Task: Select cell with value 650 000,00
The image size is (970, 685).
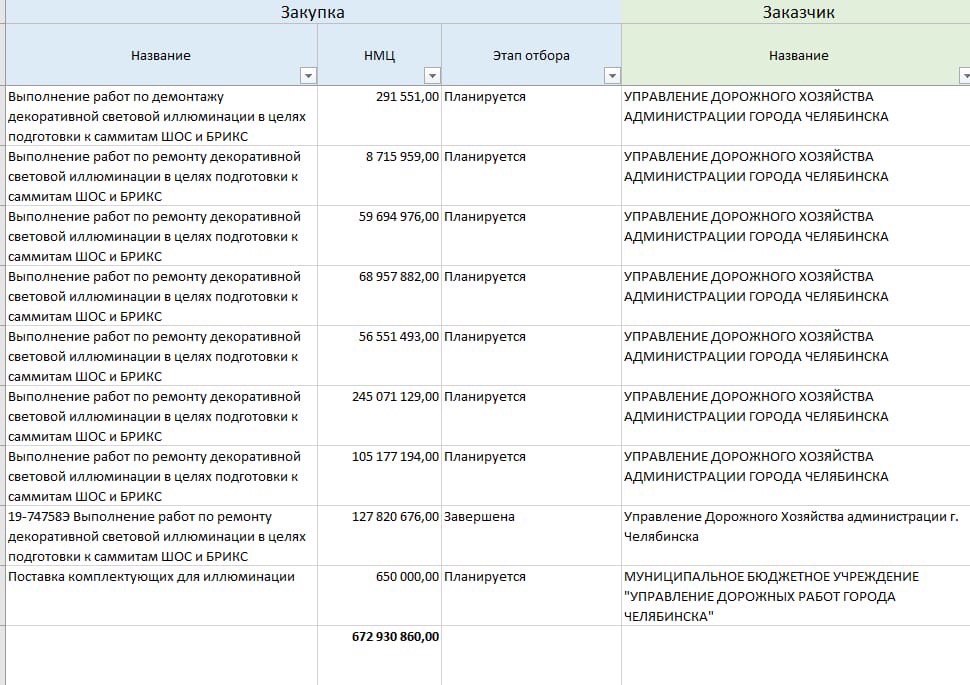Action: (x=379, y=596)
